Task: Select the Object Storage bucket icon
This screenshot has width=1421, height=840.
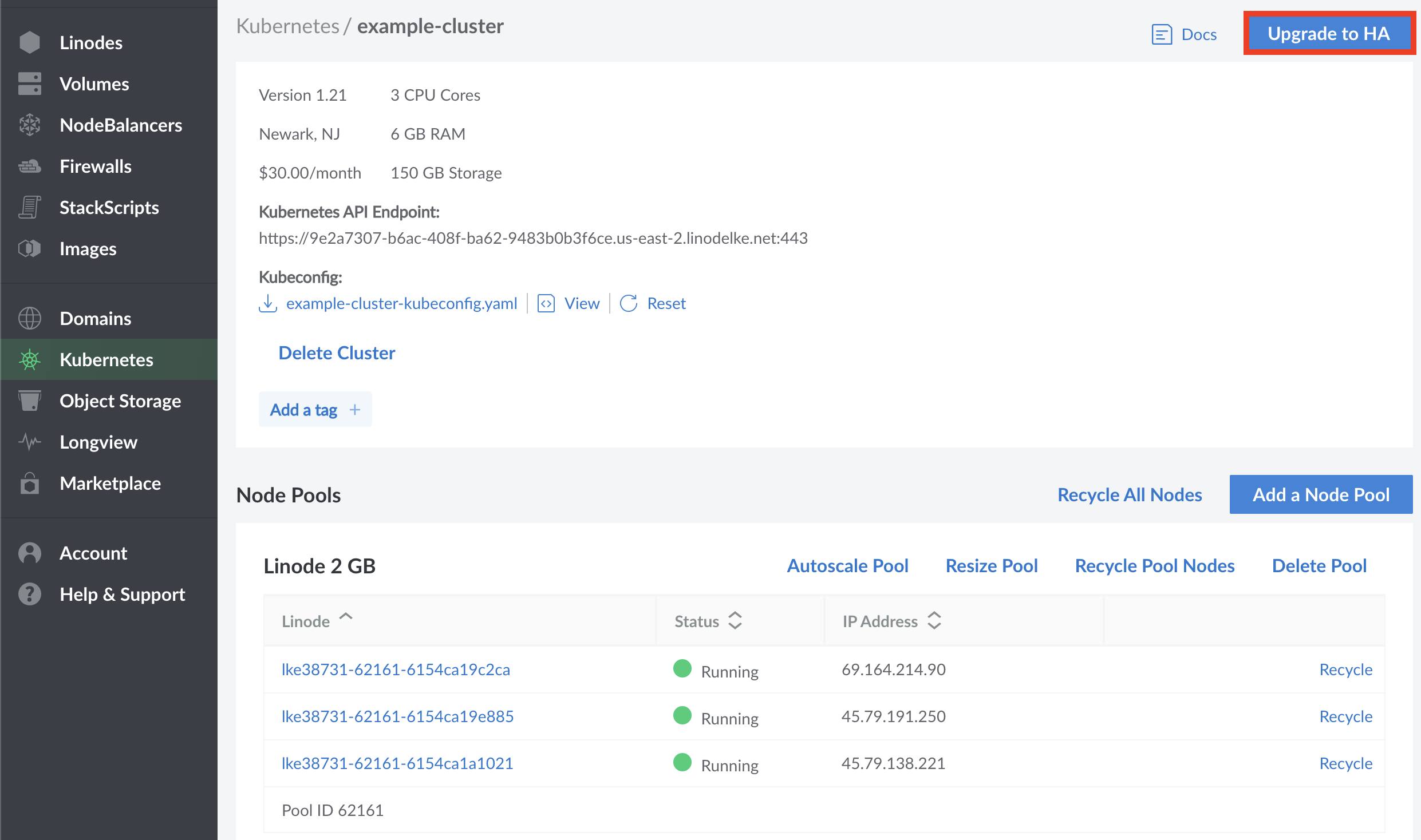Action: tap(30, 401)
